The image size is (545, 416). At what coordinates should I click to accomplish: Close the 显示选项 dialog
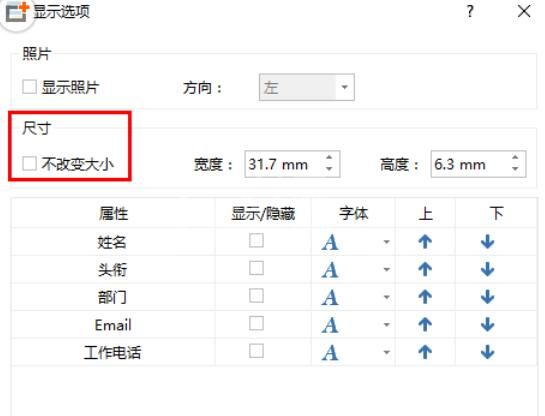coord(524,11)
